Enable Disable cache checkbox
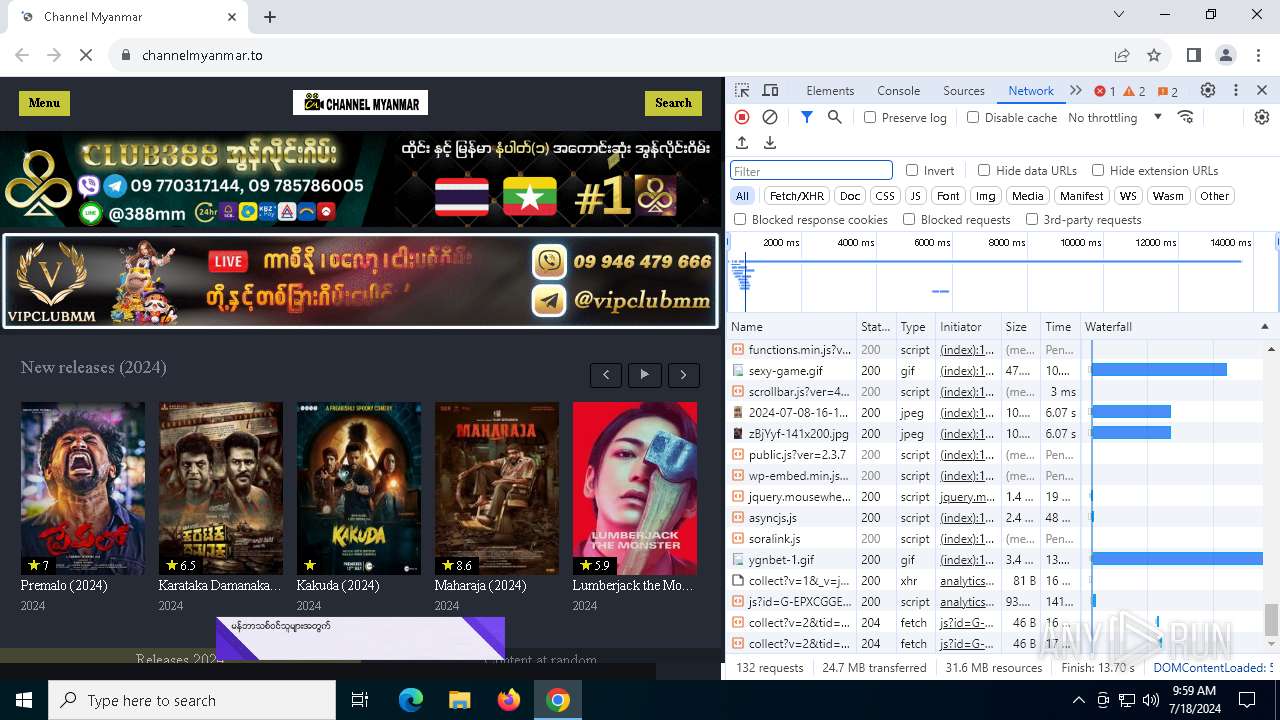The image size is (1280, 720). 973,117
